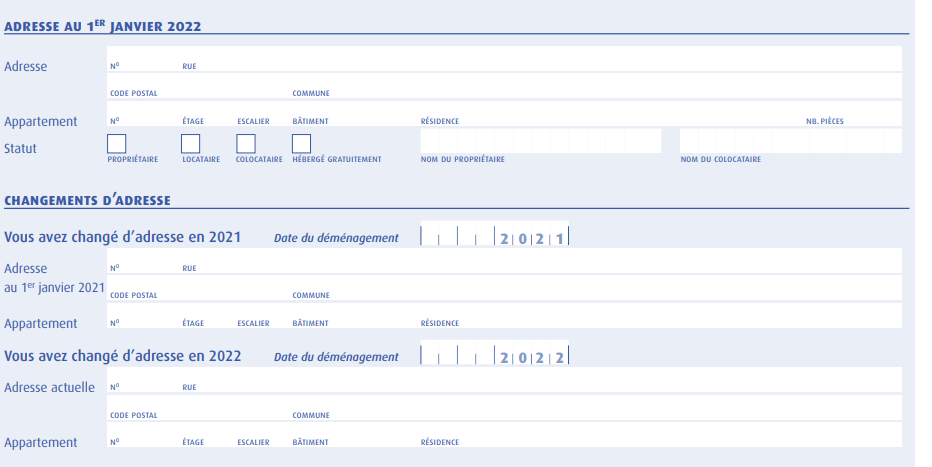Click Résidence field of the 2021 address Appartement row

(660, 315)
